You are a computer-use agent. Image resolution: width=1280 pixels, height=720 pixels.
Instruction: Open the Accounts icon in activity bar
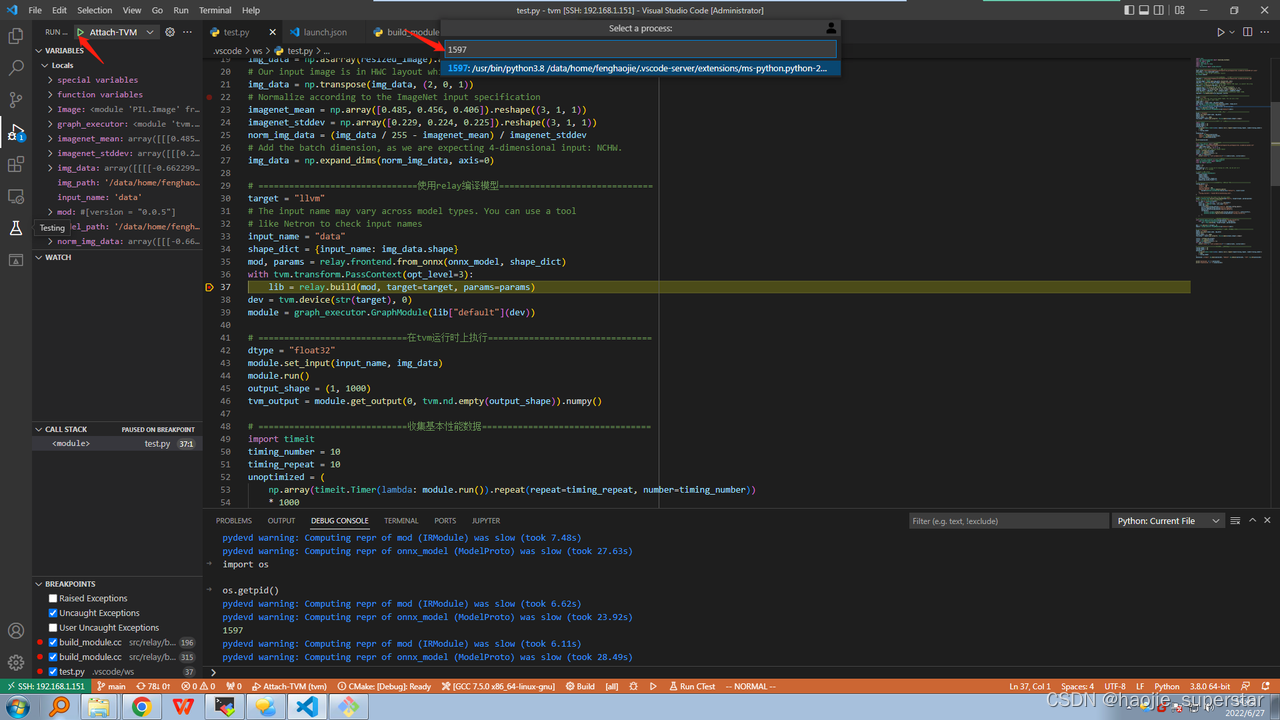pos(16,631)
